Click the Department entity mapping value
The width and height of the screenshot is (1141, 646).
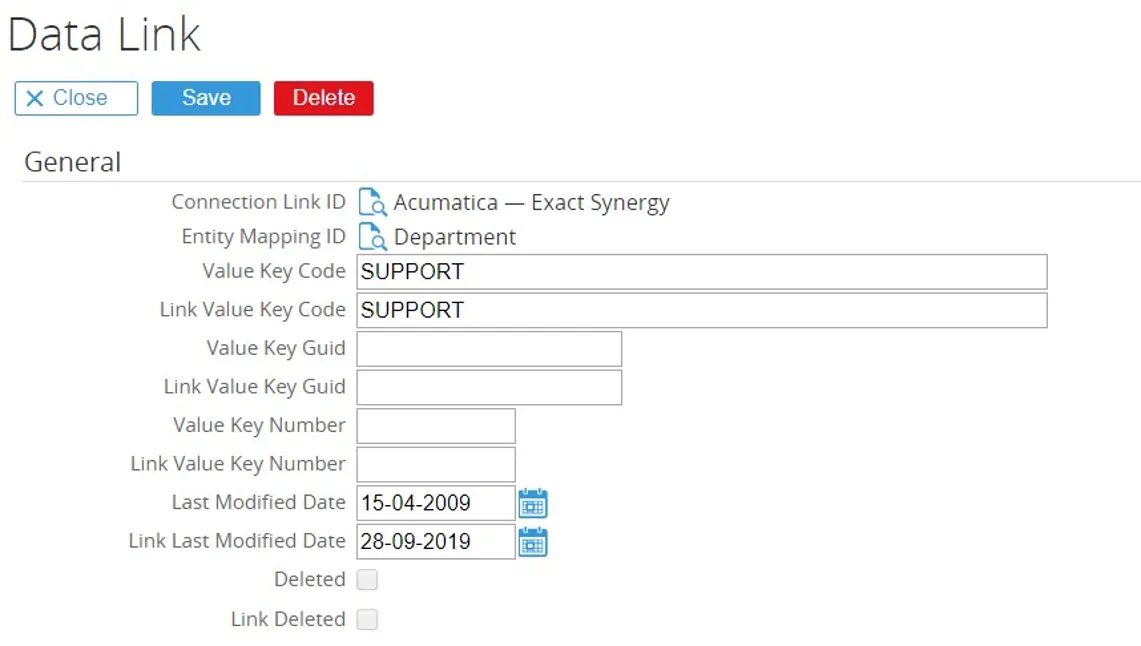click(x=453, y=237)
